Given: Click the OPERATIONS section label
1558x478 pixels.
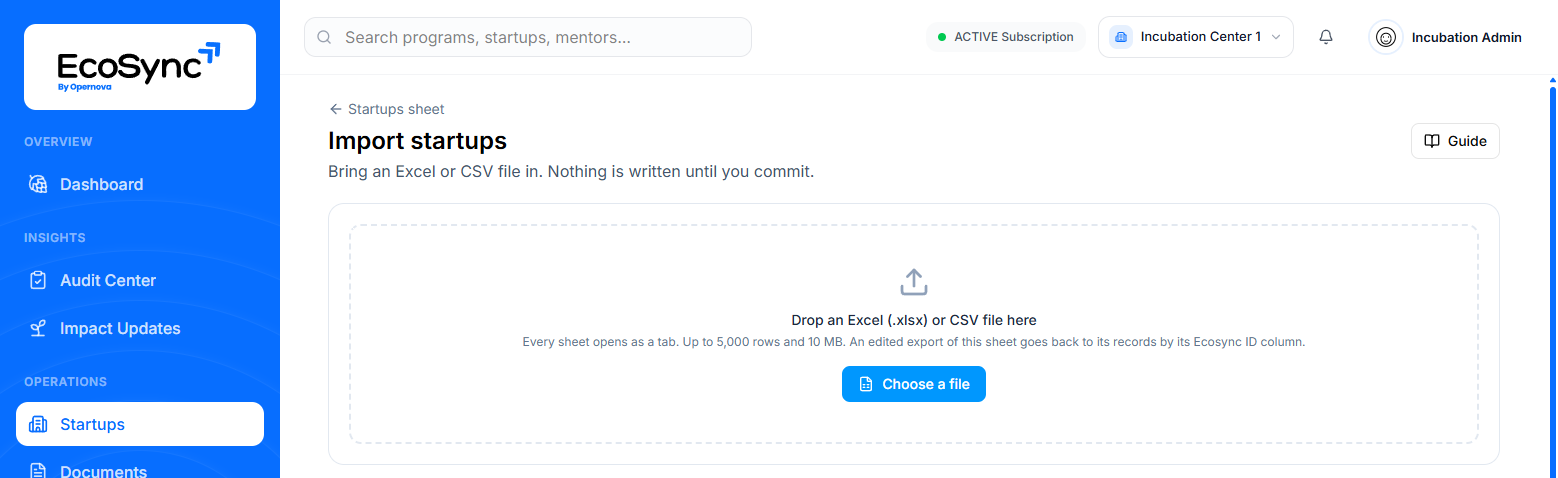Looking at the screenshot, I should tap(65, 382).
